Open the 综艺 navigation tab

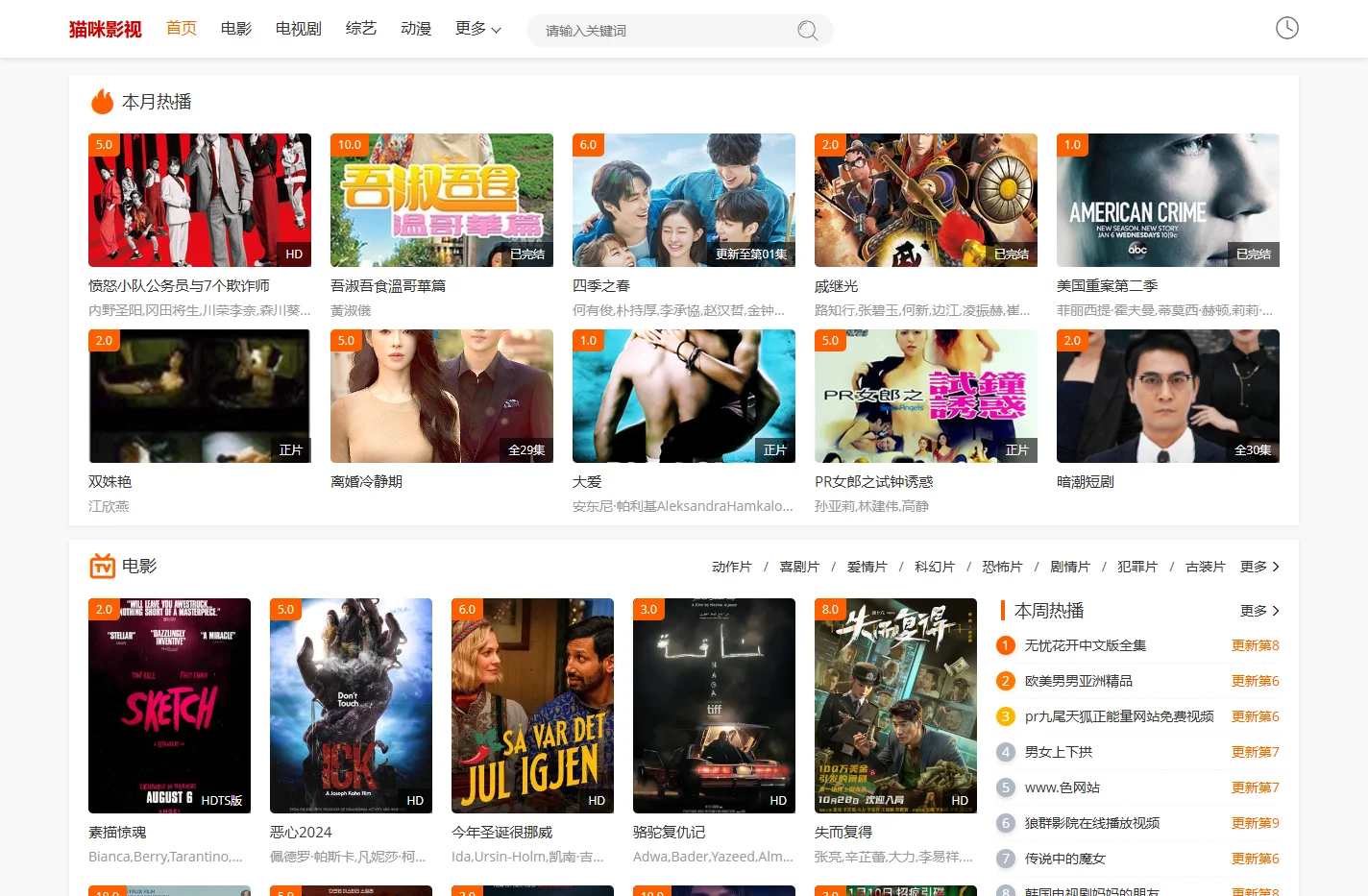[x=361, y=29]
